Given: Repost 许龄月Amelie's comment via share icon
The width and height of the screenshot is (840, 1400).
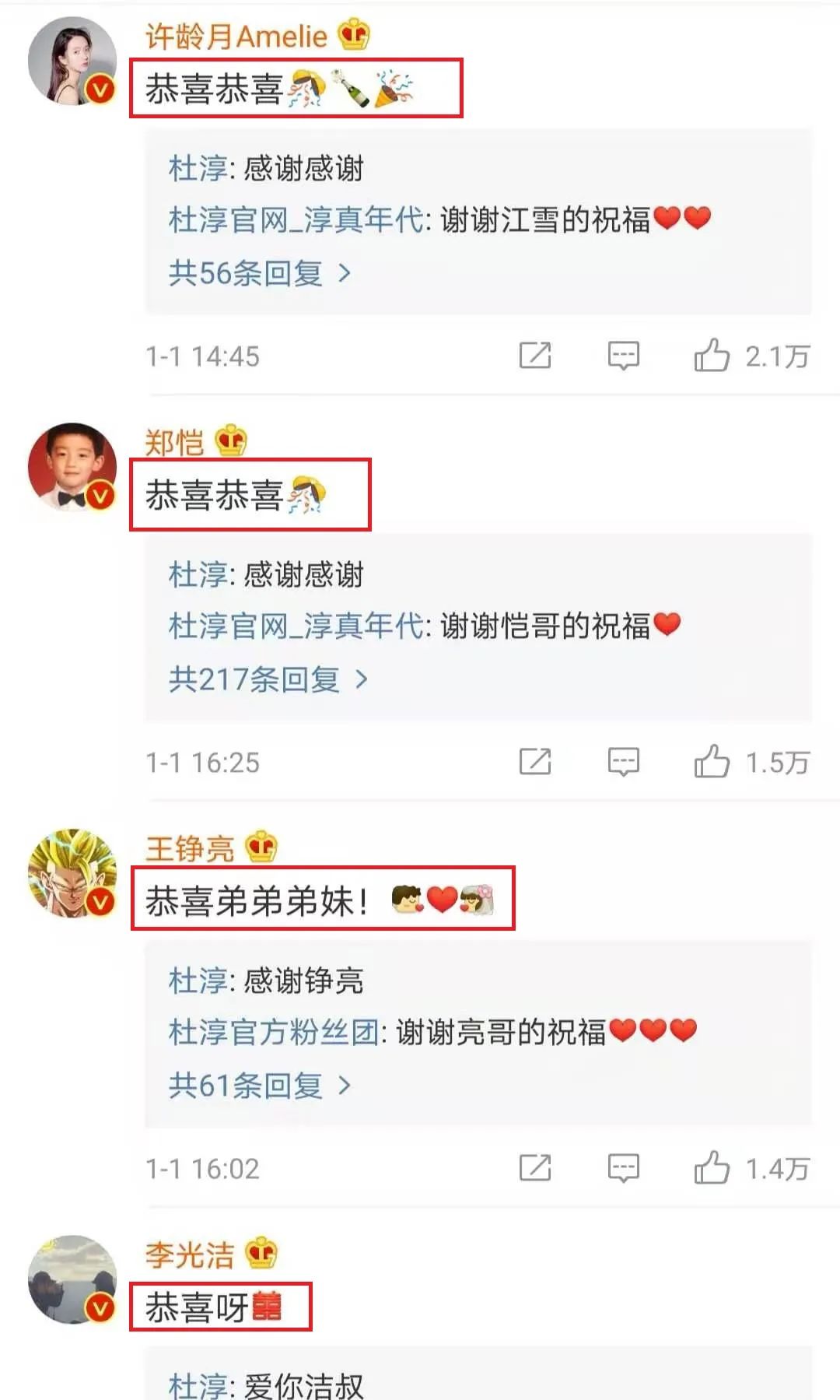Looking at the screenshot, I should pos(535,356).
